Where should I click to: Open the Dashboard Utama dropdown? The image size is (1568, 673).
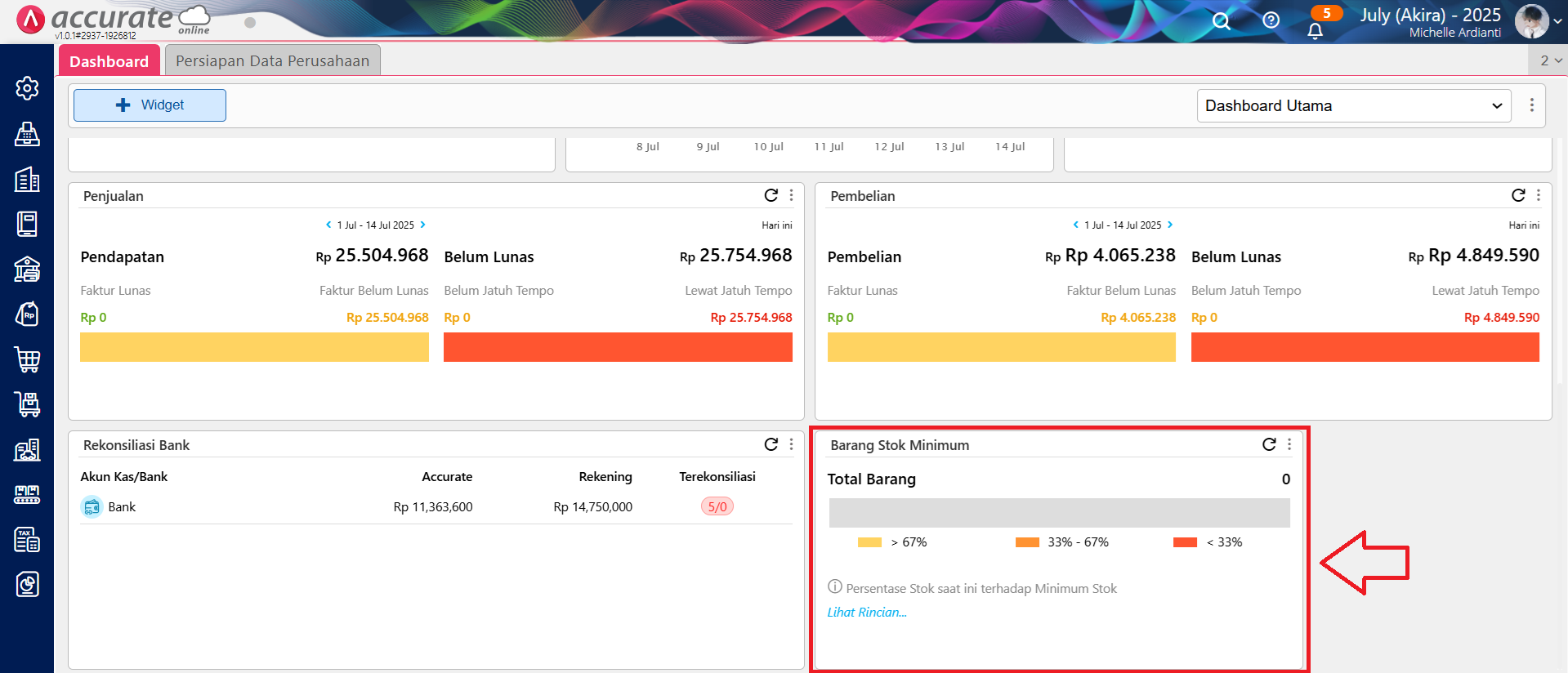[x=1354, y=105]
